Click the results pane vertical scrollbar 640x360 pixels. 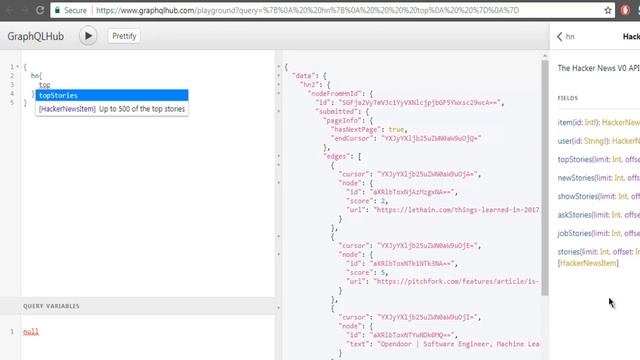click(x=545, y=178)
